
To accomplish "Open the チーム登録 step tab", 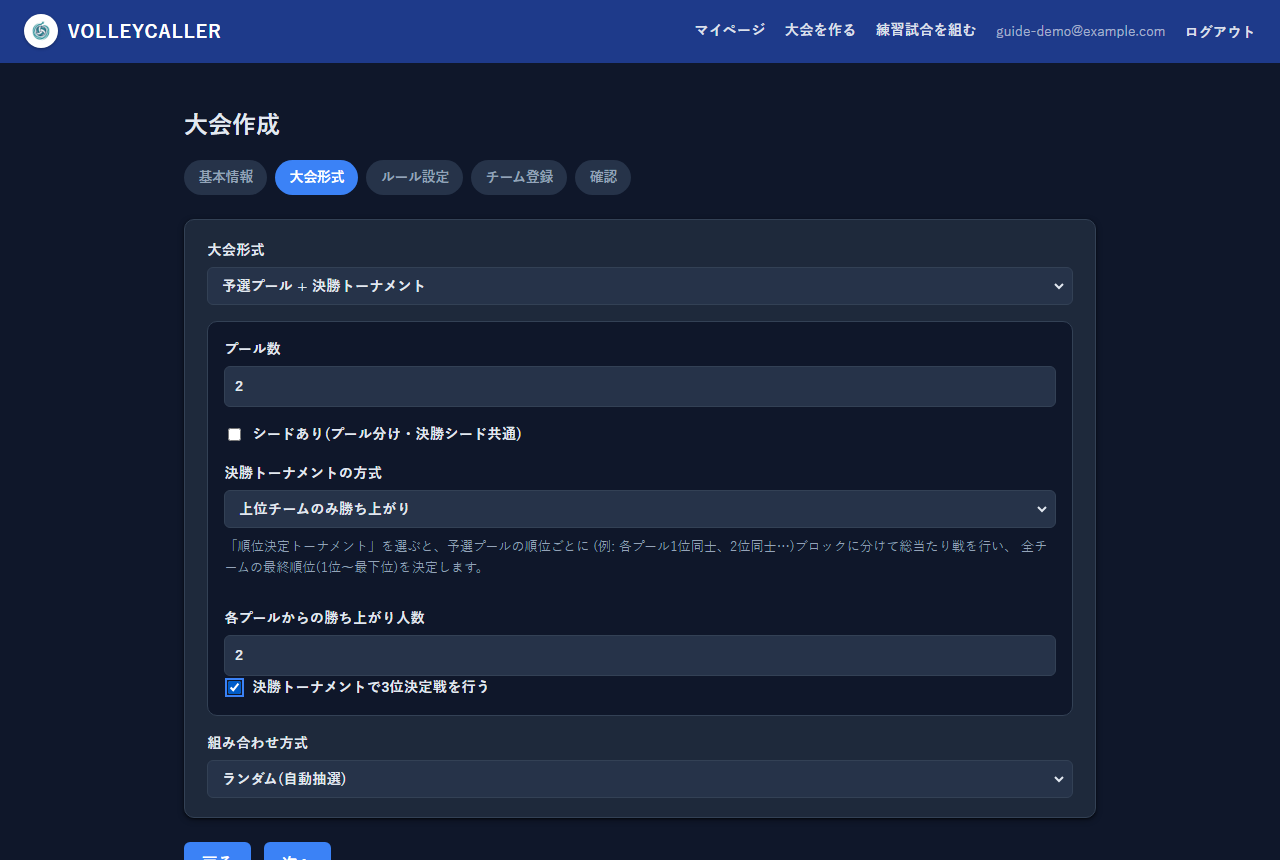I will pyautogui.click(x=519, y=177).
